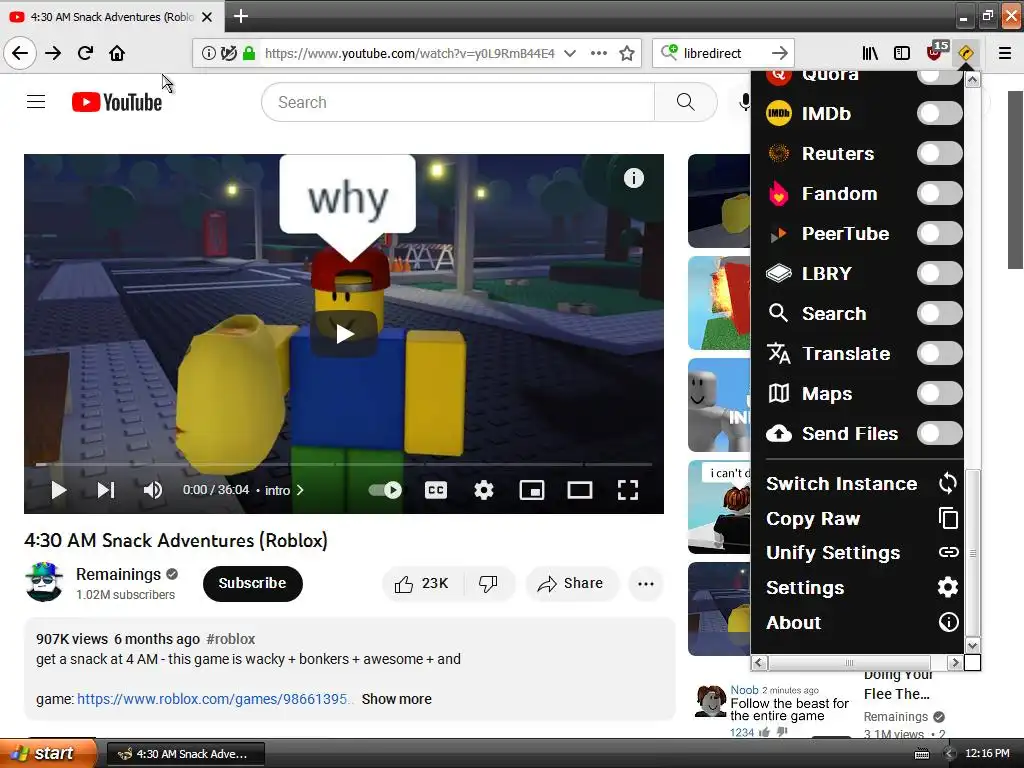Expand the intro chapter chevron
Image resolution: width=1024 pixels, height=768 pixels.
[x=300, y=490]
